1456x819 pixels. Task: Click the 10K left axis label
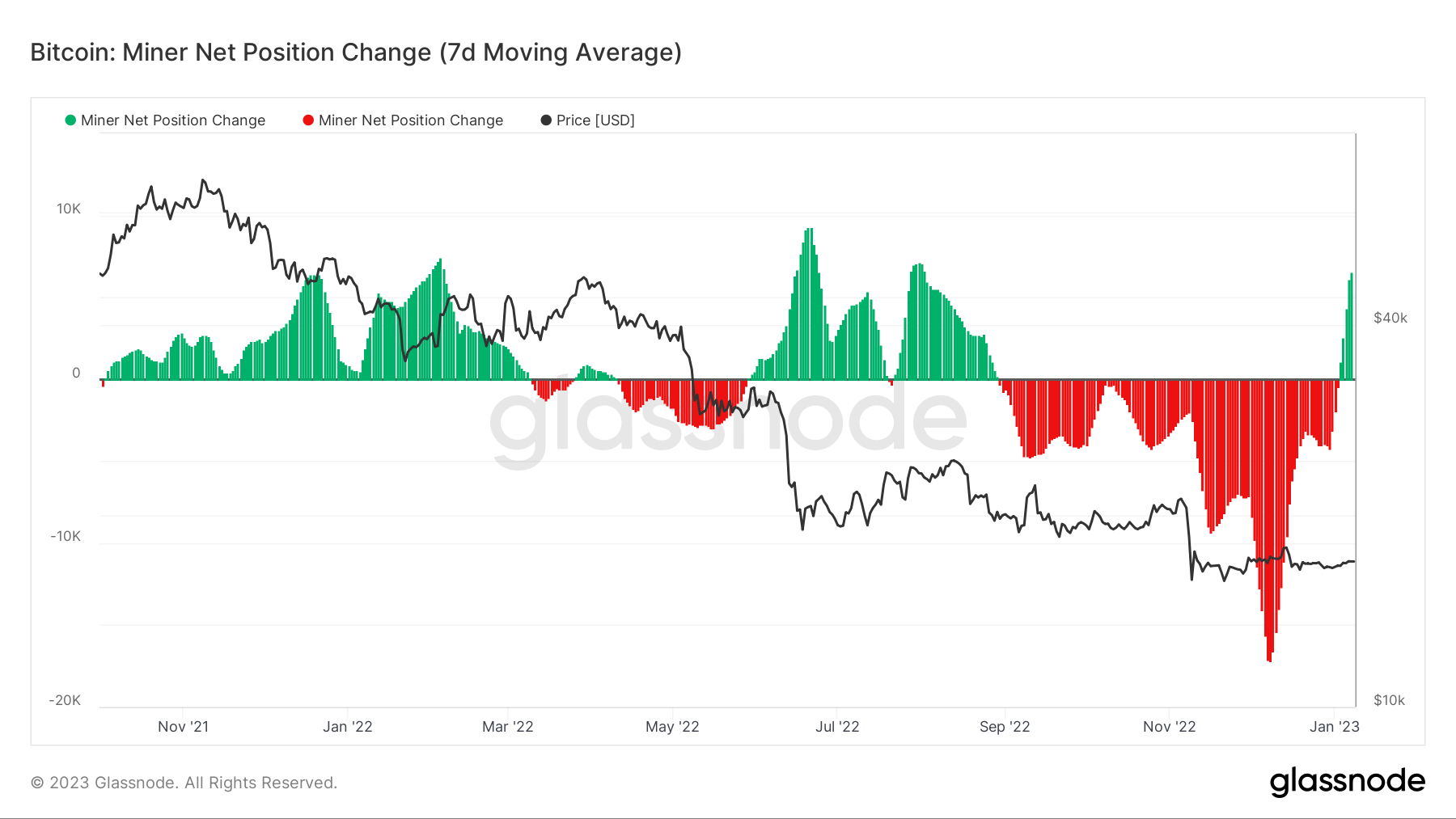point(69,209)
